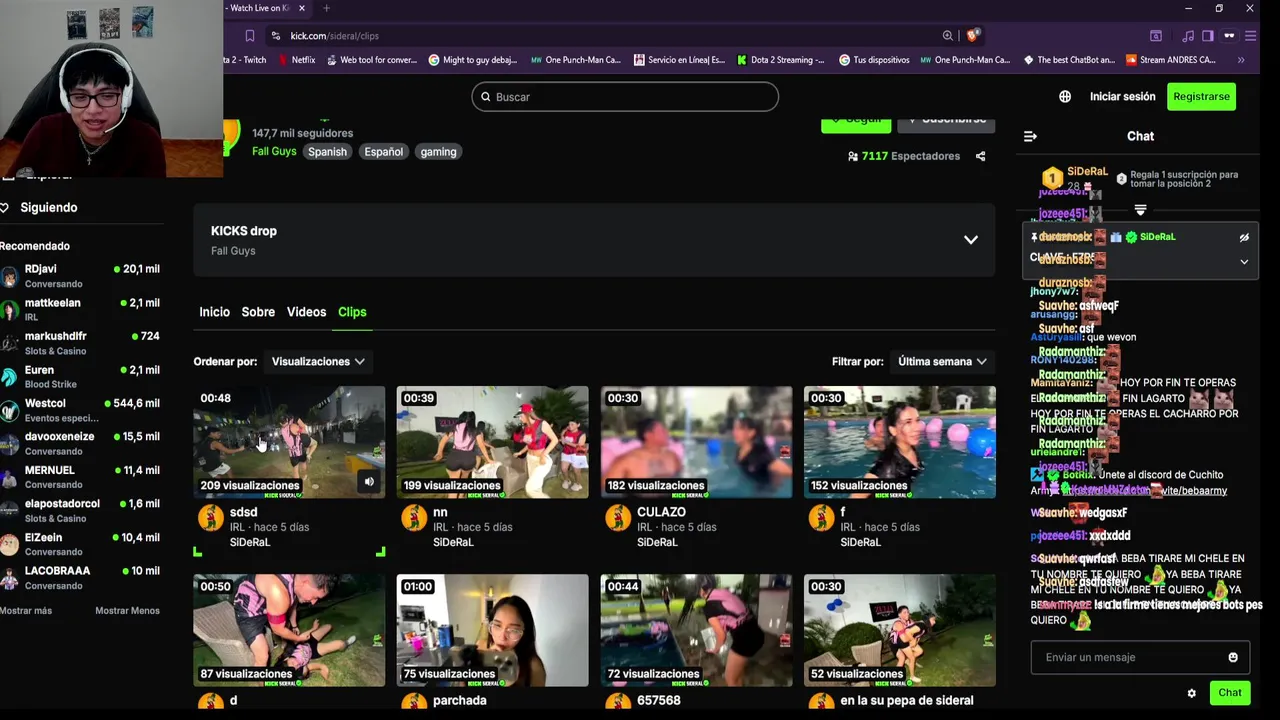Open the Fall Guys category link

274,152
